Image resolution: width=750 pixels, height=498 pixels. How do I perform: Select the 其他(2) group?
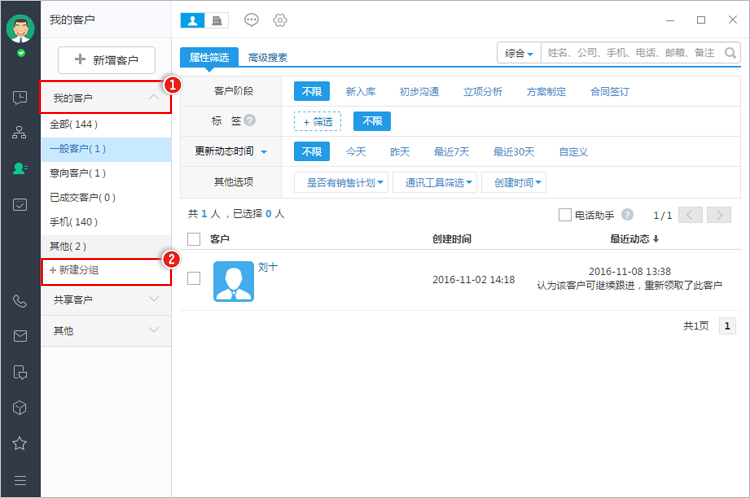(x=106, y=246)
